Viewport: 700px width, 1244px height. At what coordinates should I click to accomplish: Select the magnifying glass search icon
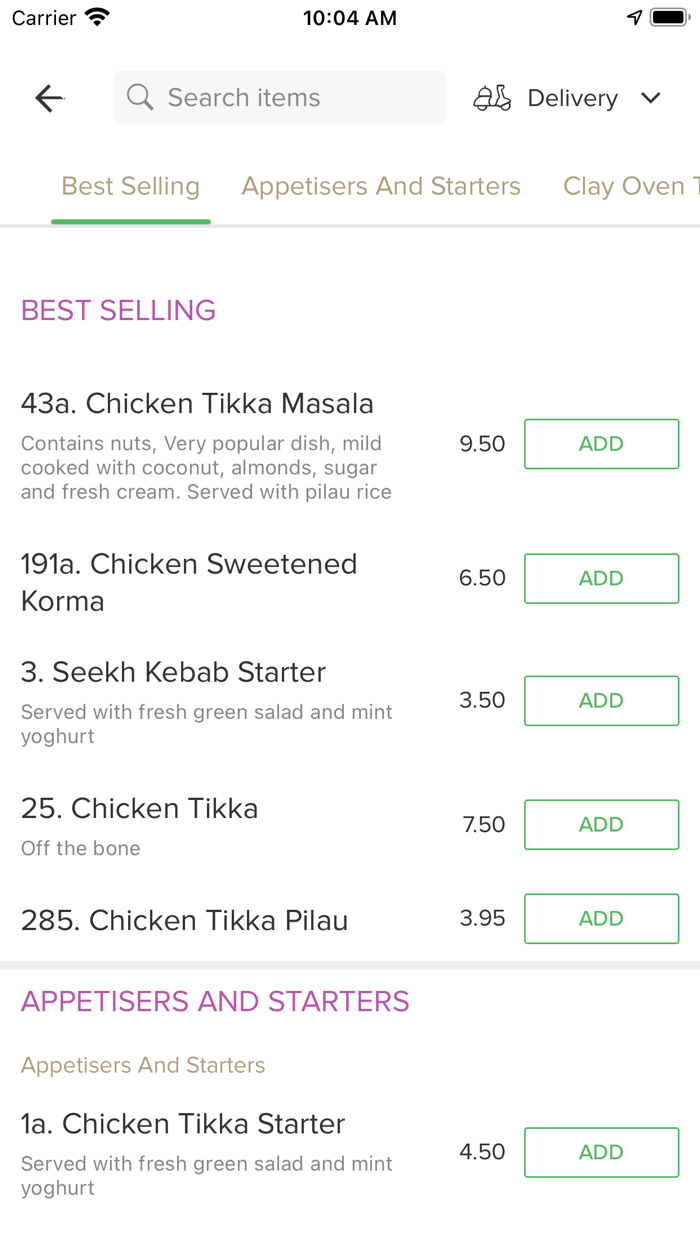(139, 97)
